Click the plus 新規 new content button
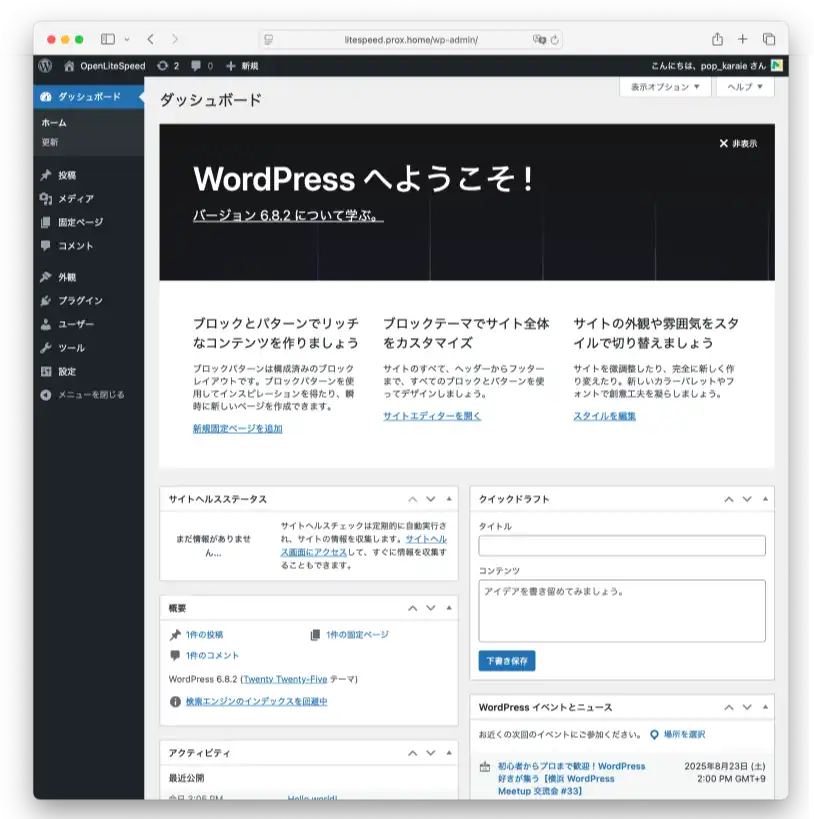This screenshot has height=819, width=814. 242,66
